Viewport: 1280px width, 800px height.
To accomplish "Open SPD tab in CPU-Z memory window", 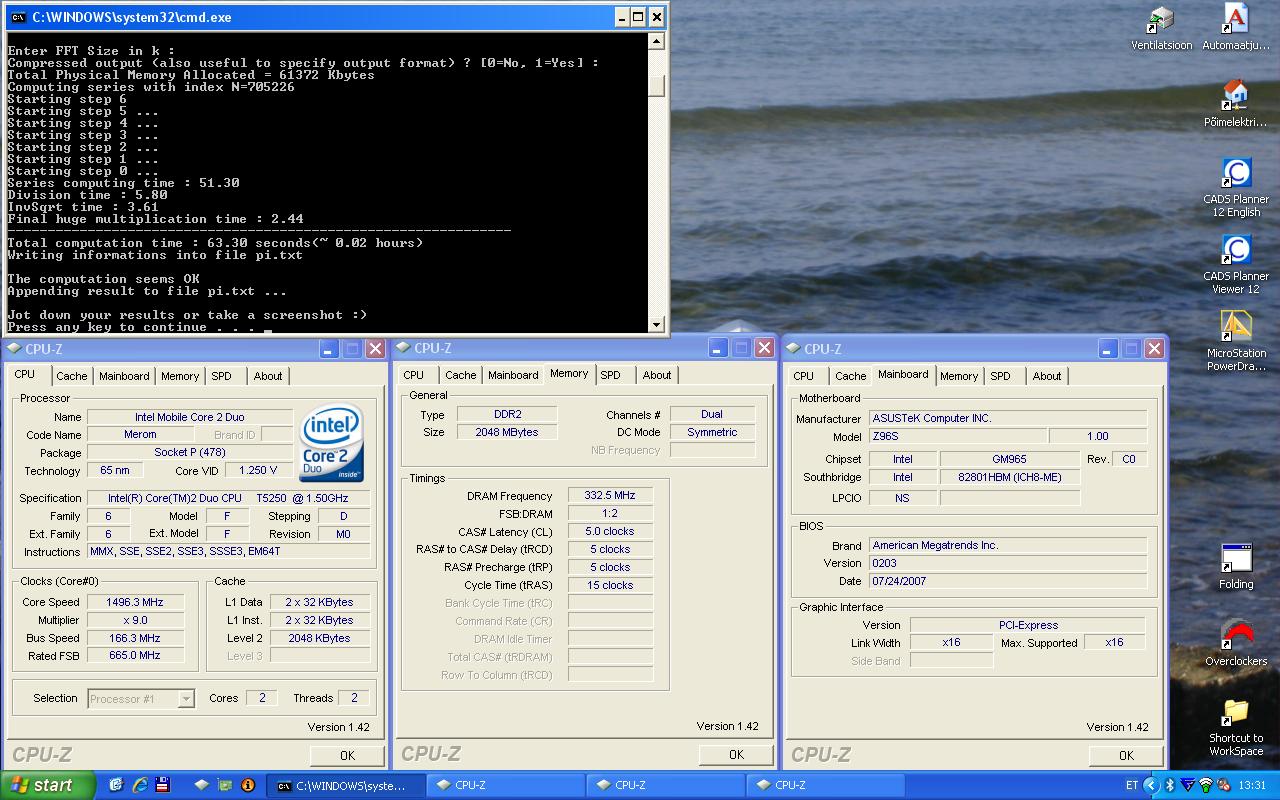I will 610,375.
